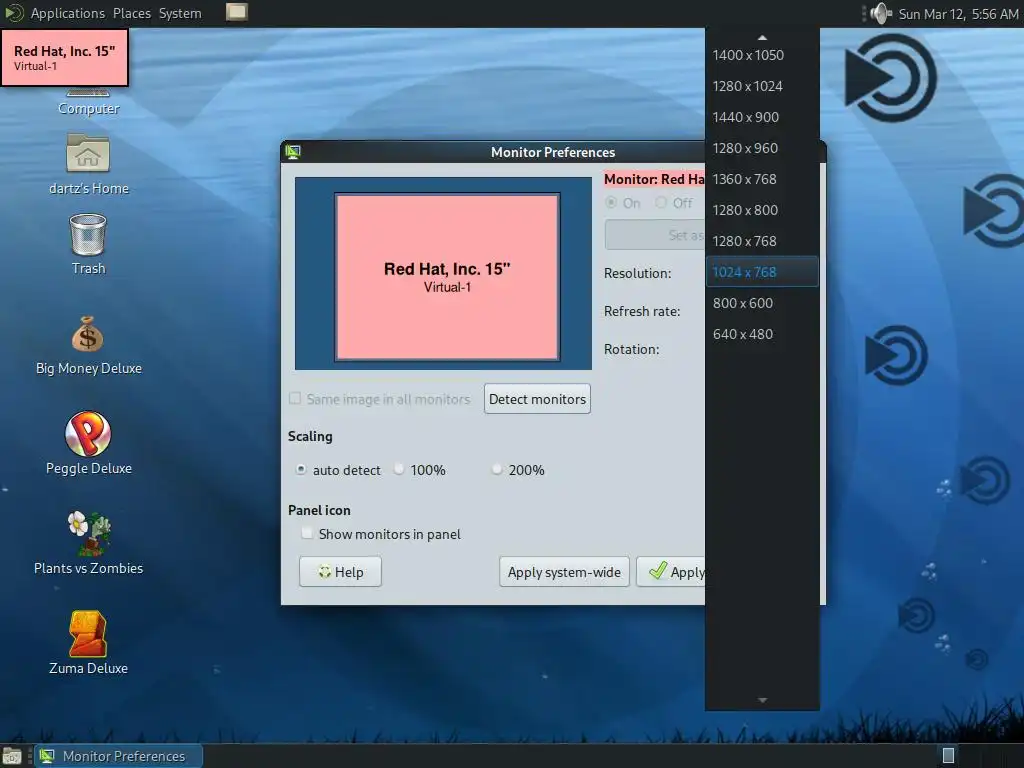This screenshot has height=768, width=1024.
Task: Toggle Same image in all monitors checkbox
Action: tap(295, 398)
